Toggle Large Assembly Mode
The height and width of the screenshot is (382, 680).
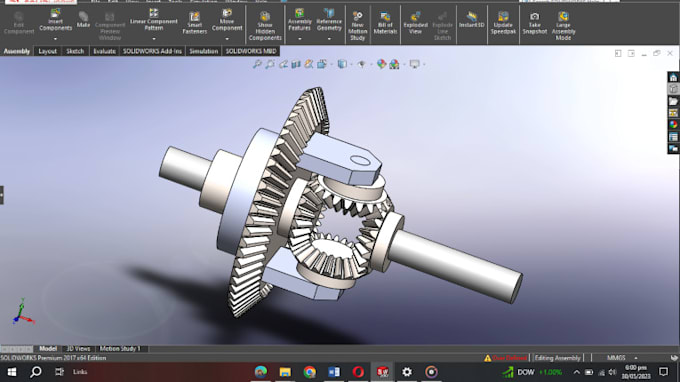pyautogui.click(x=563, y=26)
